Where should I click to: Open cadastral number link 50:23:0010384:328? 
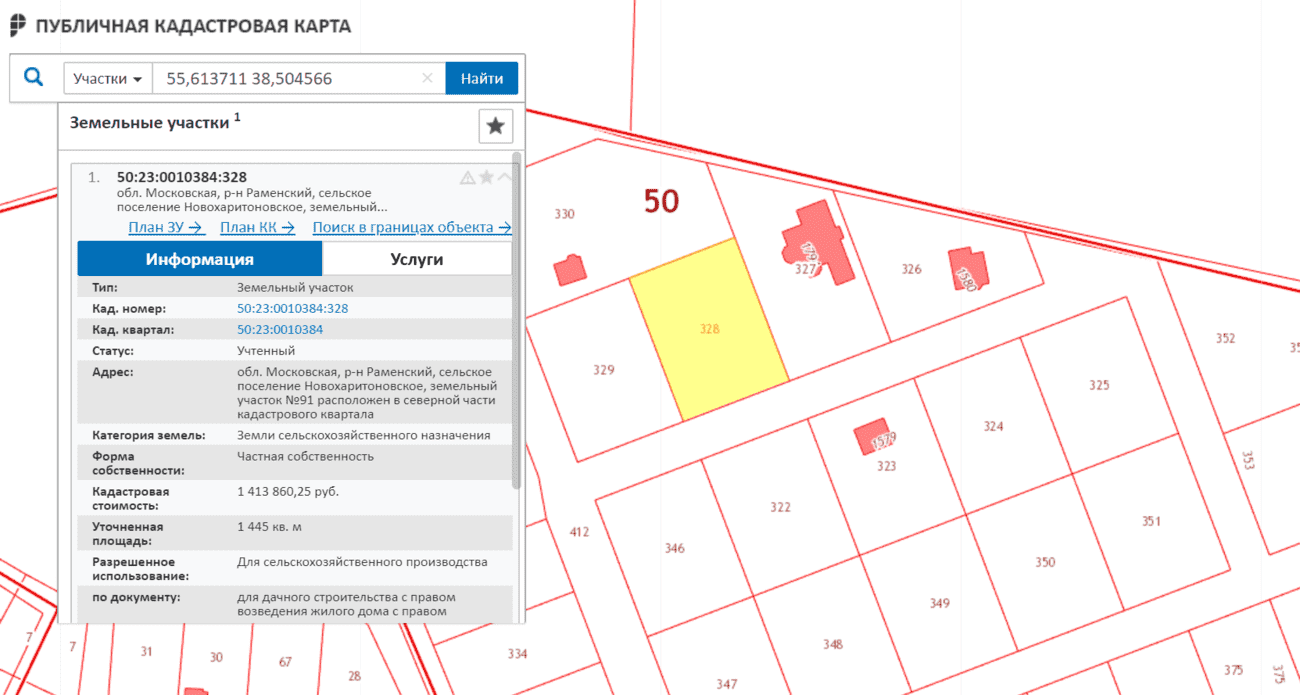pyautogui.click(x=293, y=308)
